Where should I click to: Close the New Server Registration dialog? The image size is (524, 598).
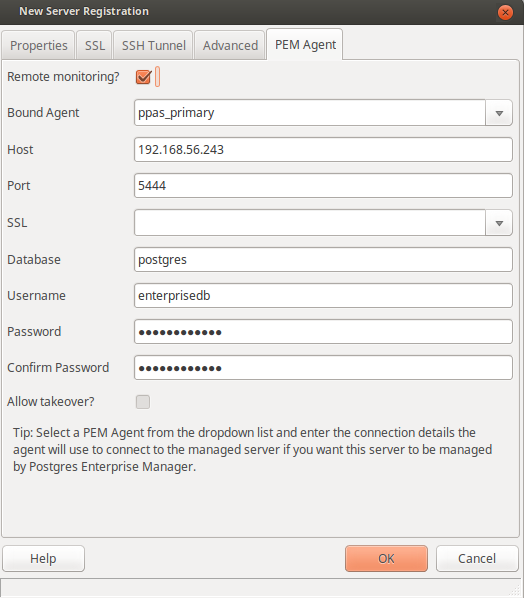tap(505, 13)
